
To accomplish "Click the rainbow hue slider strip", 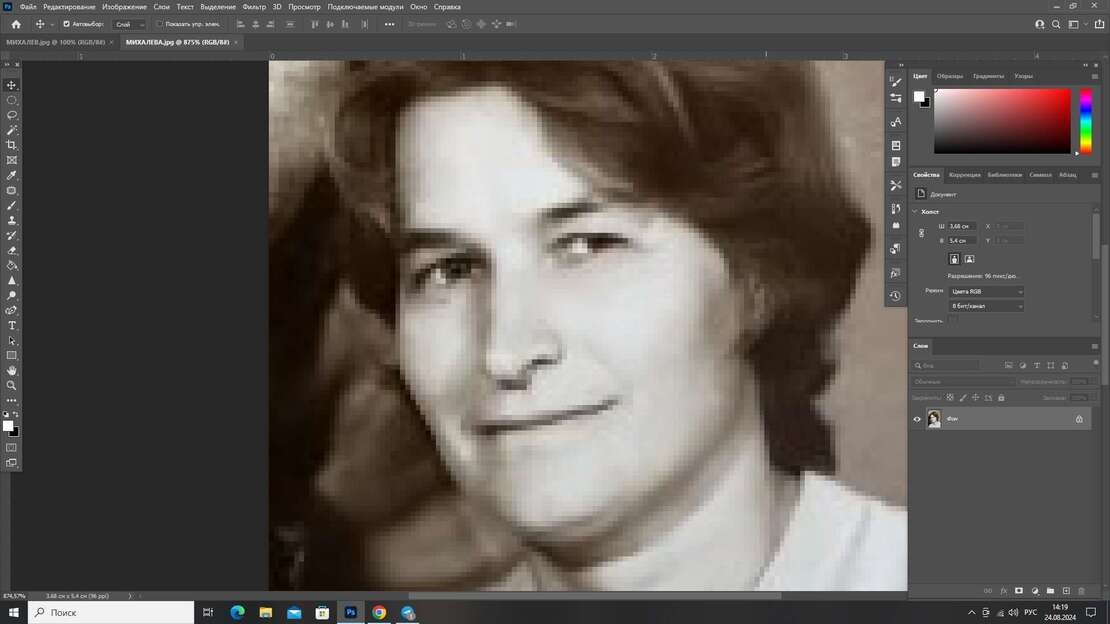I will pos(1085,120).
